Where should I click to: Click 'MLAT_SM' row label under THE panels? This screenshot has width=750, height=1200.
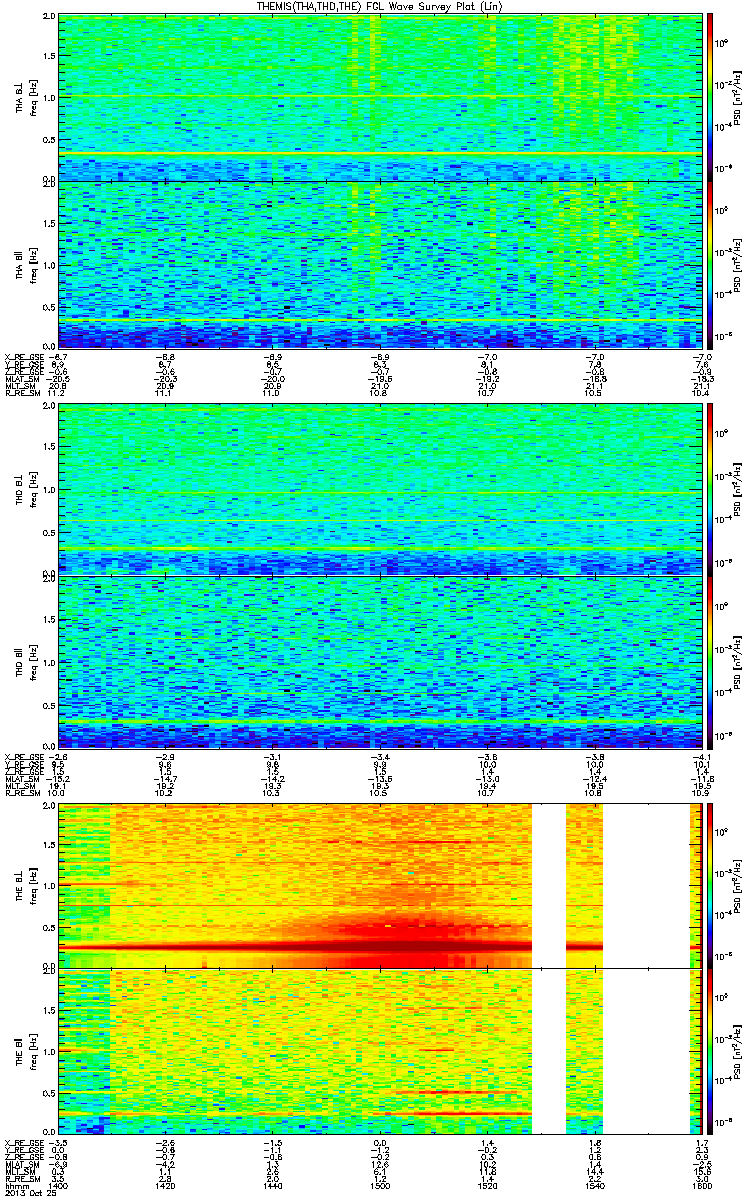22,1165
